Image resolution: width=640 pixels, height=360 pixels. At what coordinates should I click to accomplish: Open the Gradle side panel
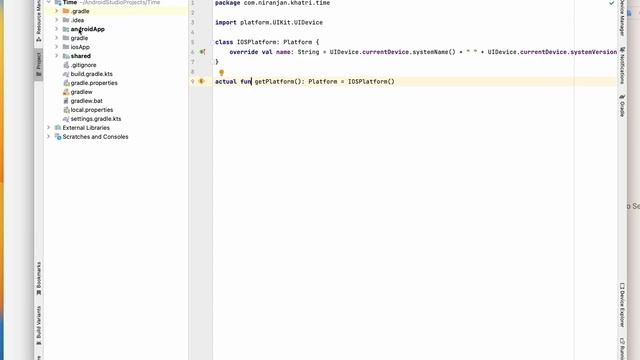coord(622,105)
